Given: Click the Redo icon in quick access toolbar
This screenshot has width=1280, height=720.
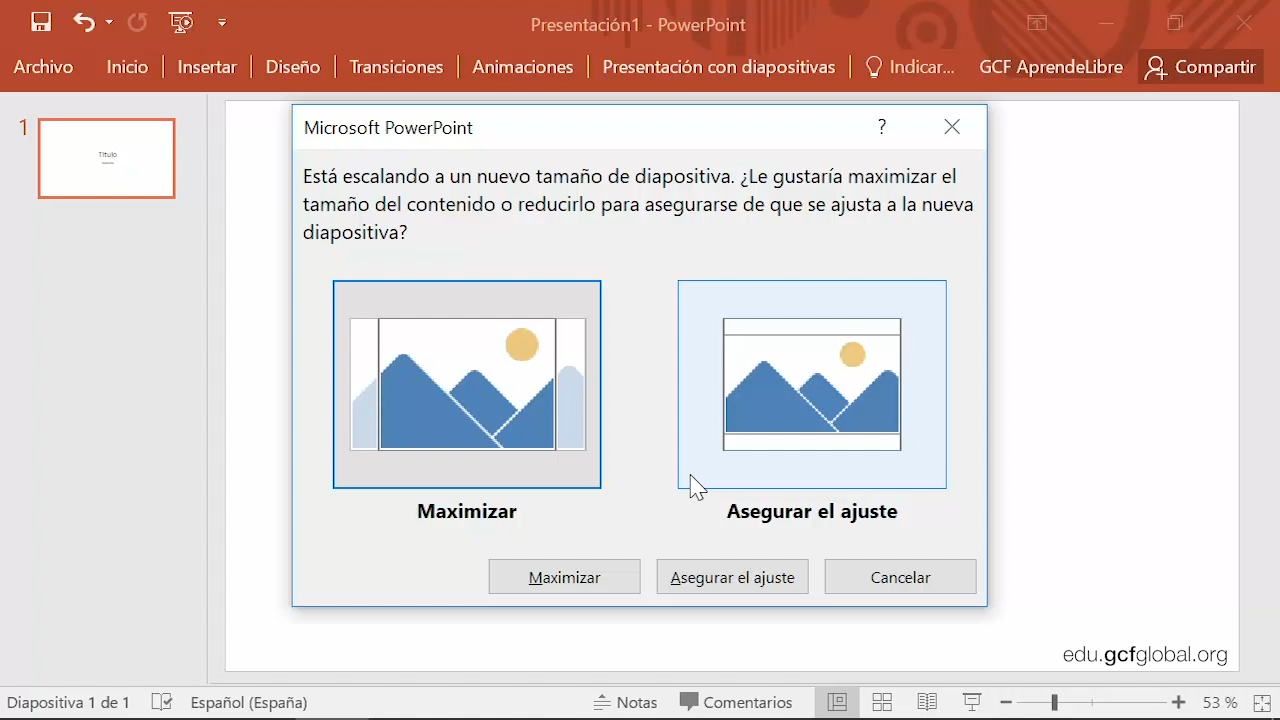Looking at the screenshot, I should 137,22.
